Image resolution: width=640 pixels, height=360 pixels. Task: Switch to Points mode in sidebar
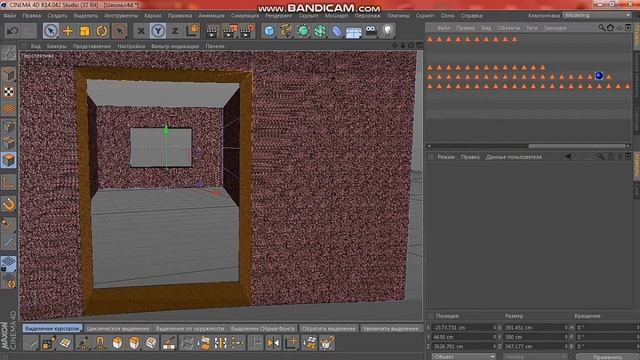[9, 126]
